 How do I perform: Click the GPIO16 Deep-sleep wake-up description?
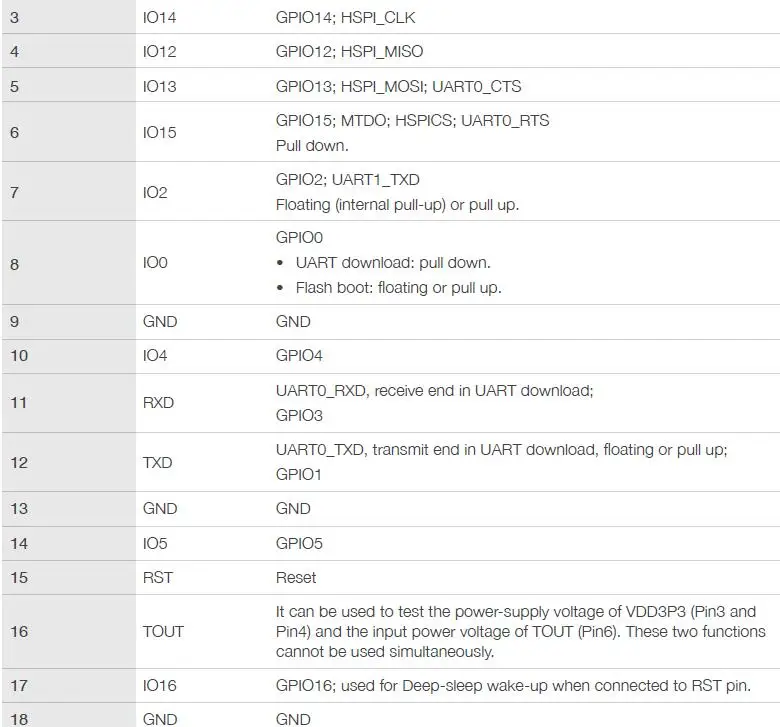click(513, 685)
